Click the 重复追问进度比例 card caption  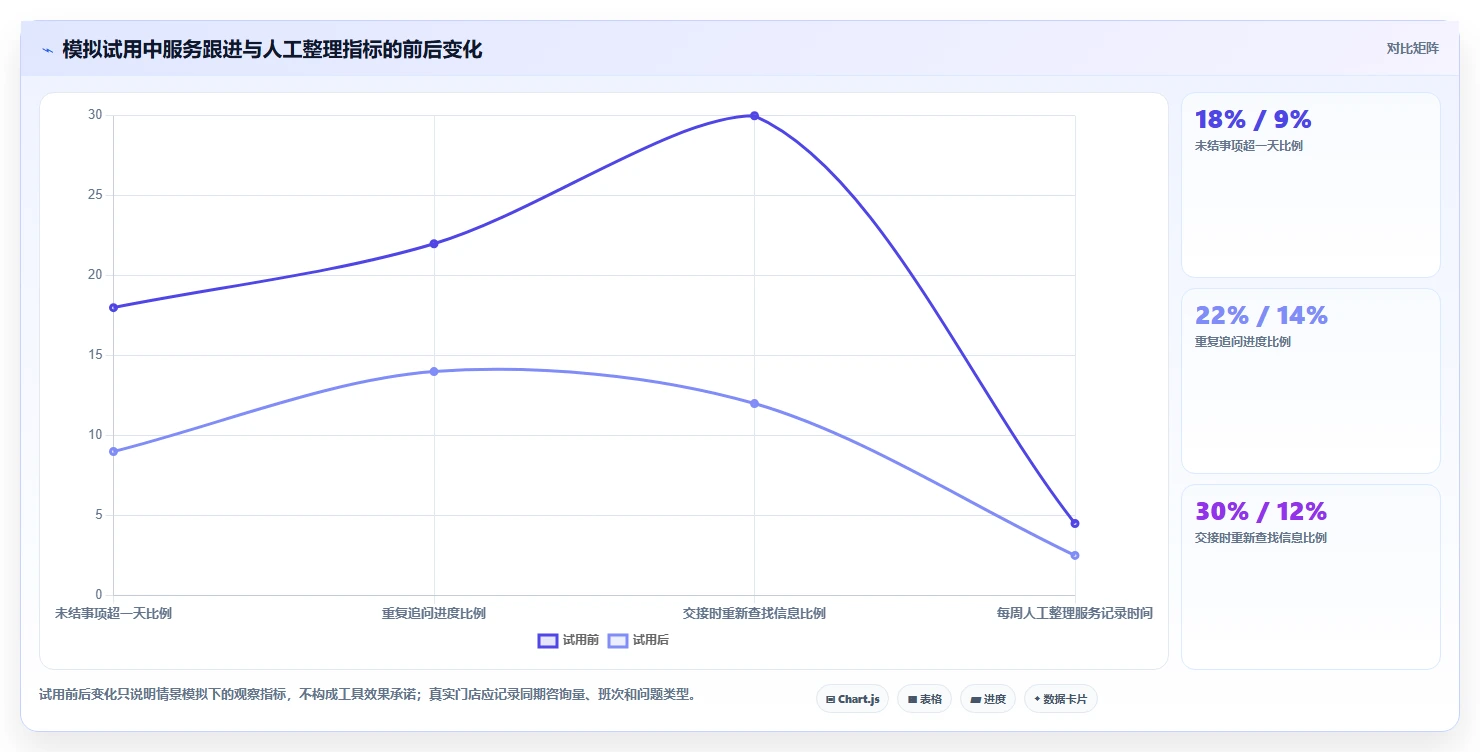coord(1243,342)
